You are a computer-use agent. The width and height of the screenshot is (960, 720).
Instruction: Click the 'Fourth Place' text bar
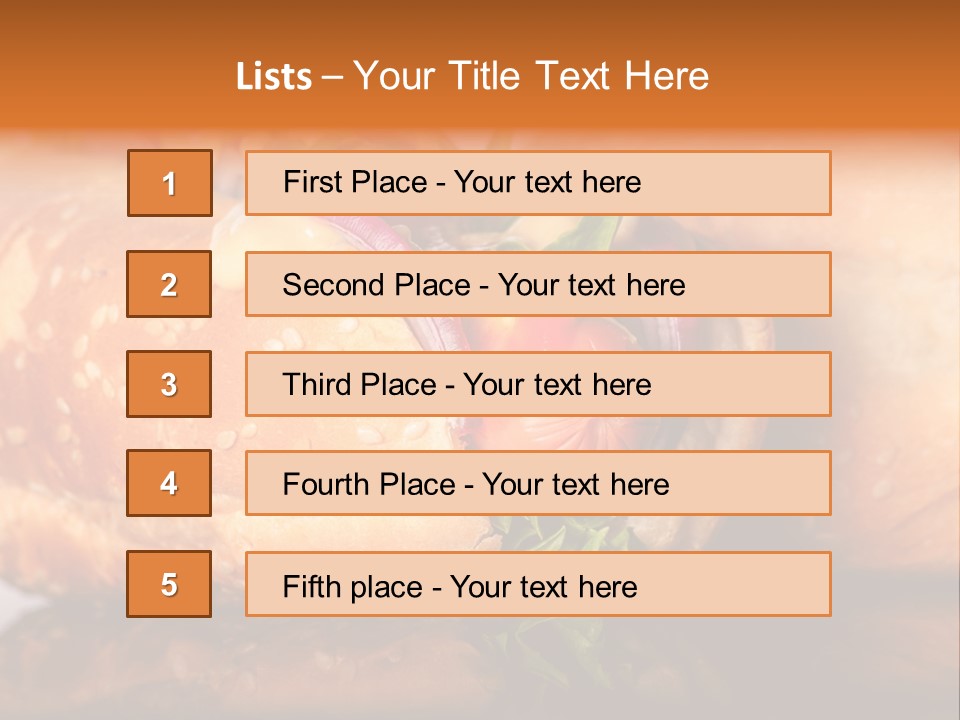(538, 483)
